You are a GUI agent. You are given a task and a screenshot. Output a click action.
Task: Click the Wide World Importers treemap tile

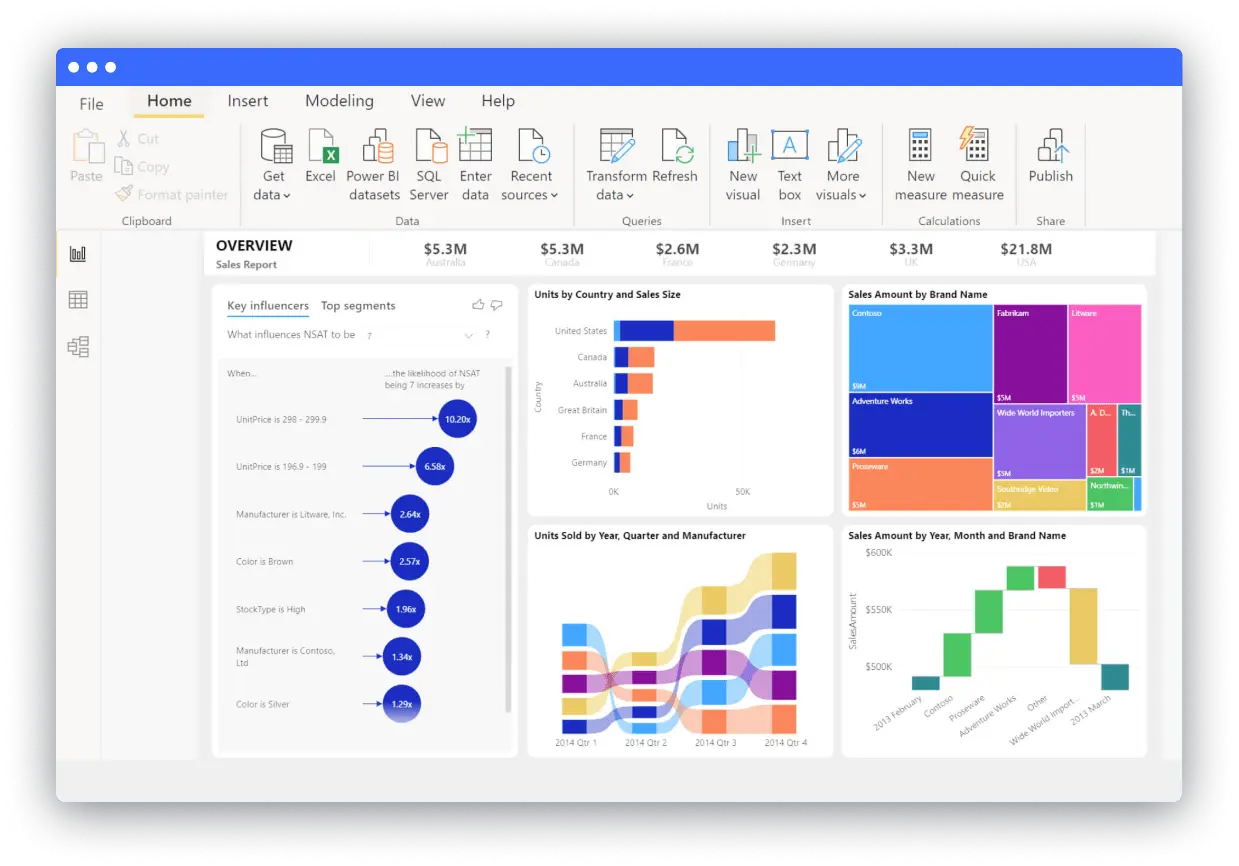click(1040, 442)
